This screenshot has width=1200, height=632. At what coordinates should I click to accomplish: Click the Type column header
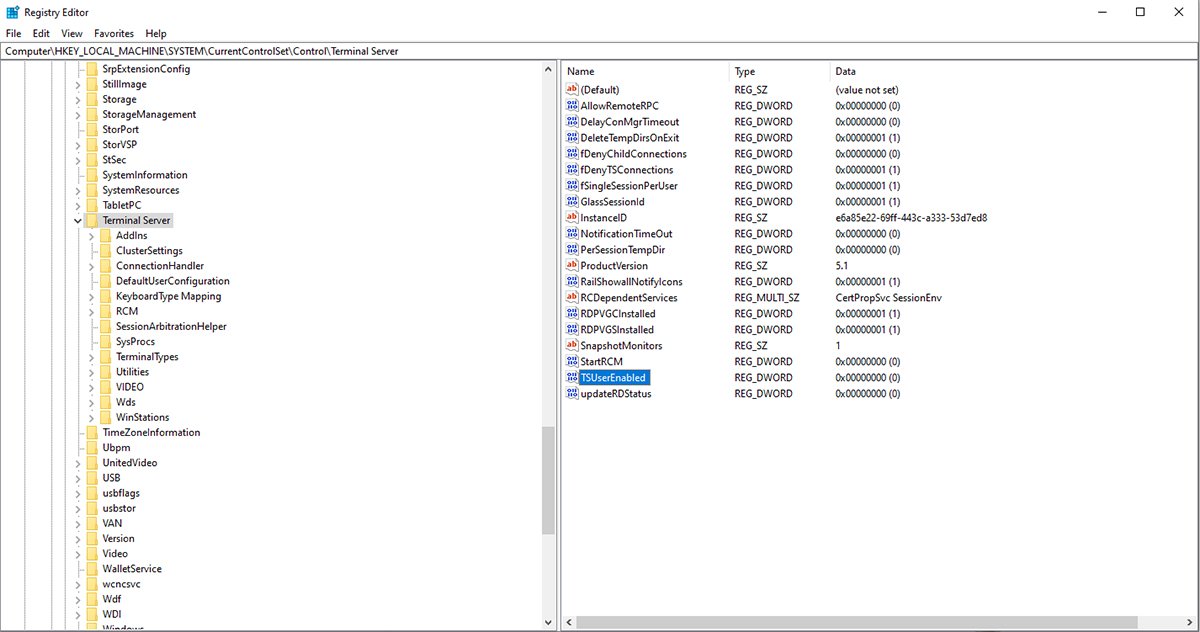[778, 72]
